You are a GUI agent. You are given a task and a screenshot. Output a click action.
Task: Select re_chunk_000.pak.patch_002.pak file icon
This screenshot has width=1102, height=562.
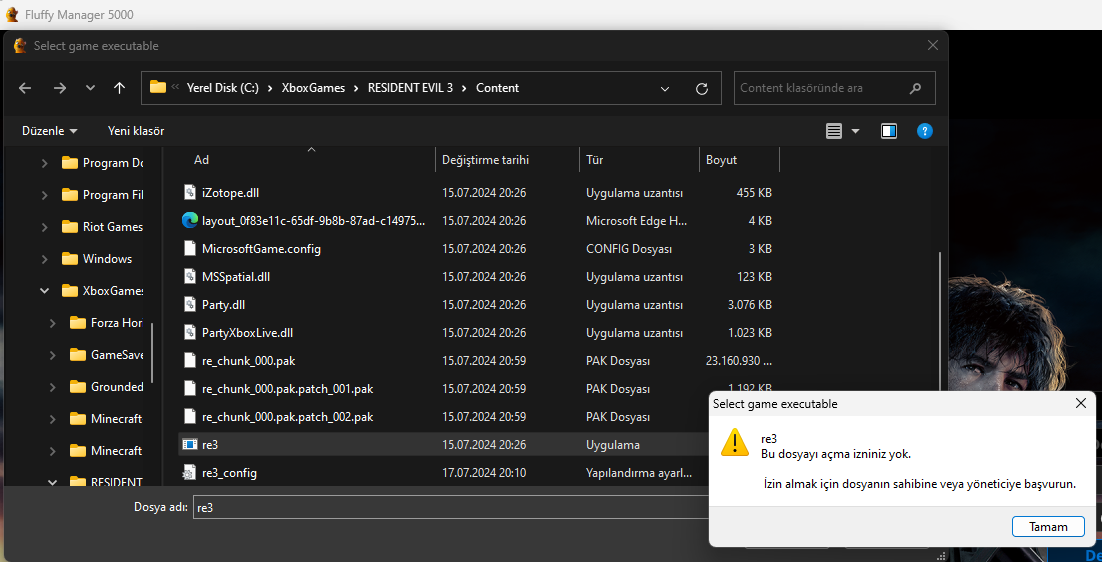click(189, 417)
